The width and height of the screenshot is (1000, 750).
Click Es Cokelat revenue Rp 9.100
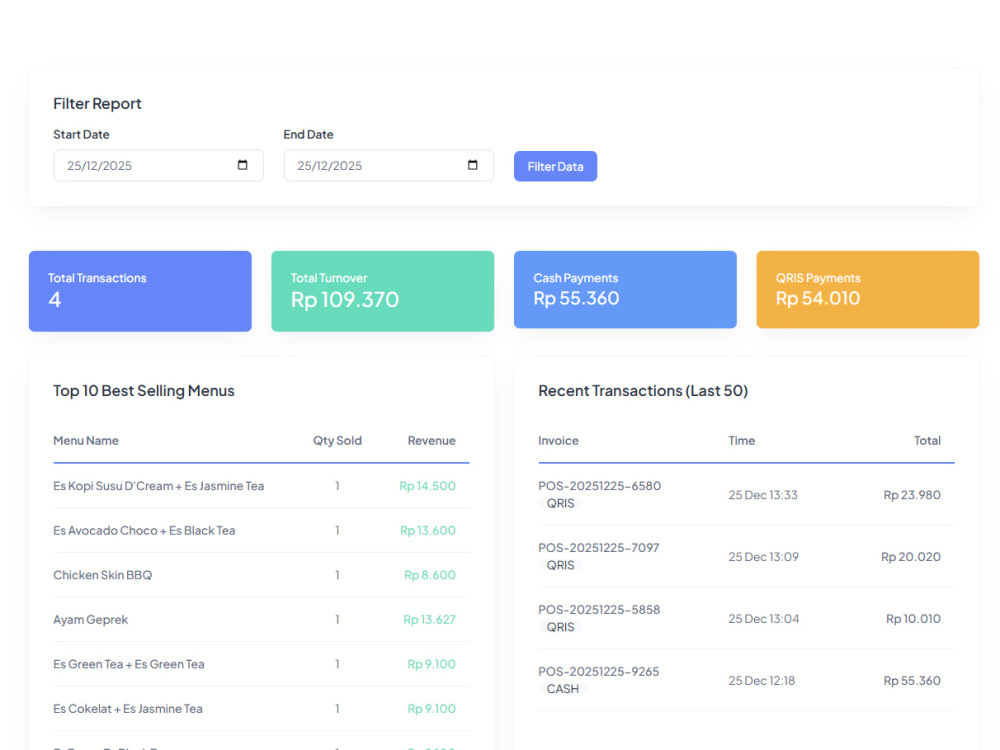431,709
